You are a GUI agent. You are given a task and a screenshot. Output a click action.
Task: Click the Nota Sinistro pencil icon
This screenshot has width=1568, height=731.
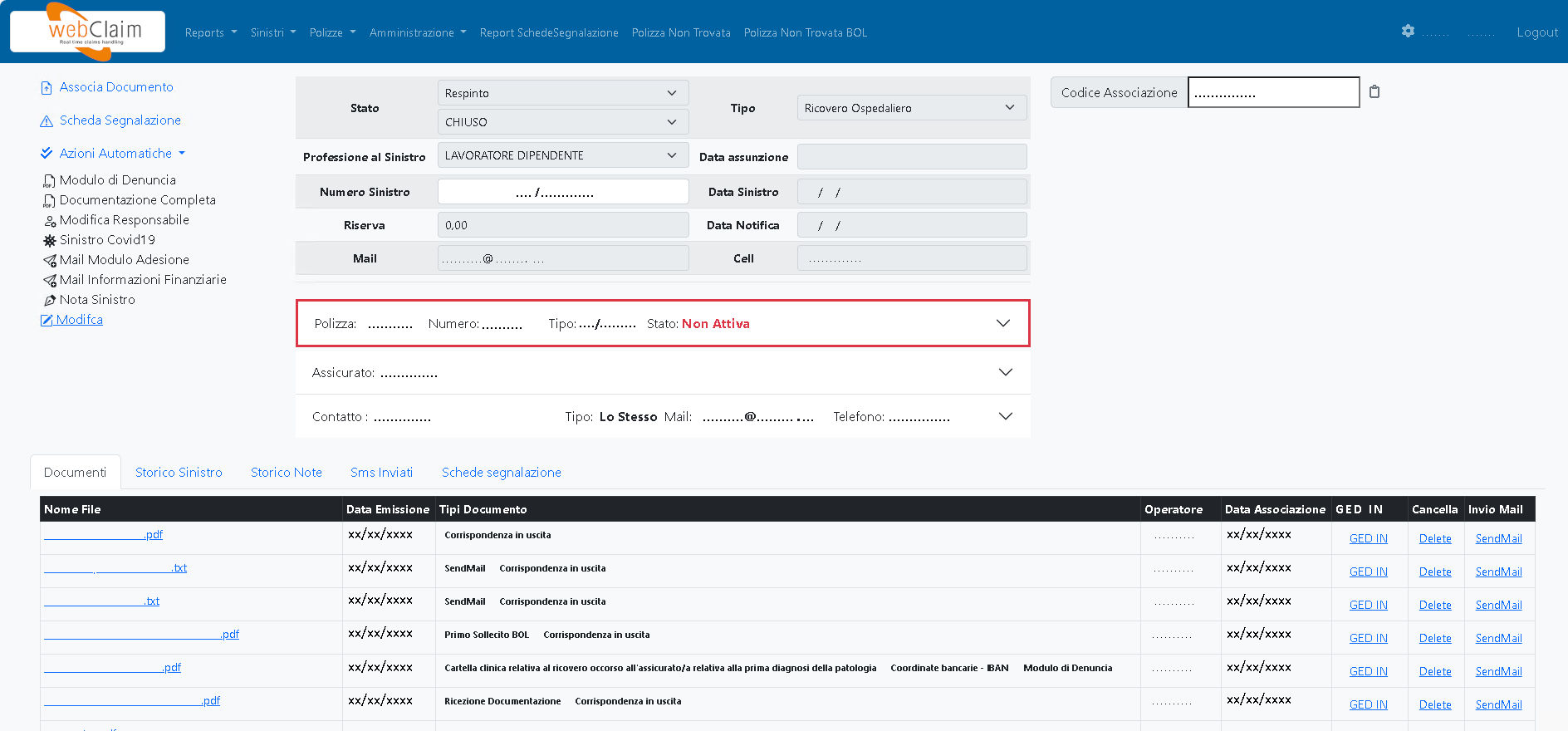(49, 300)
